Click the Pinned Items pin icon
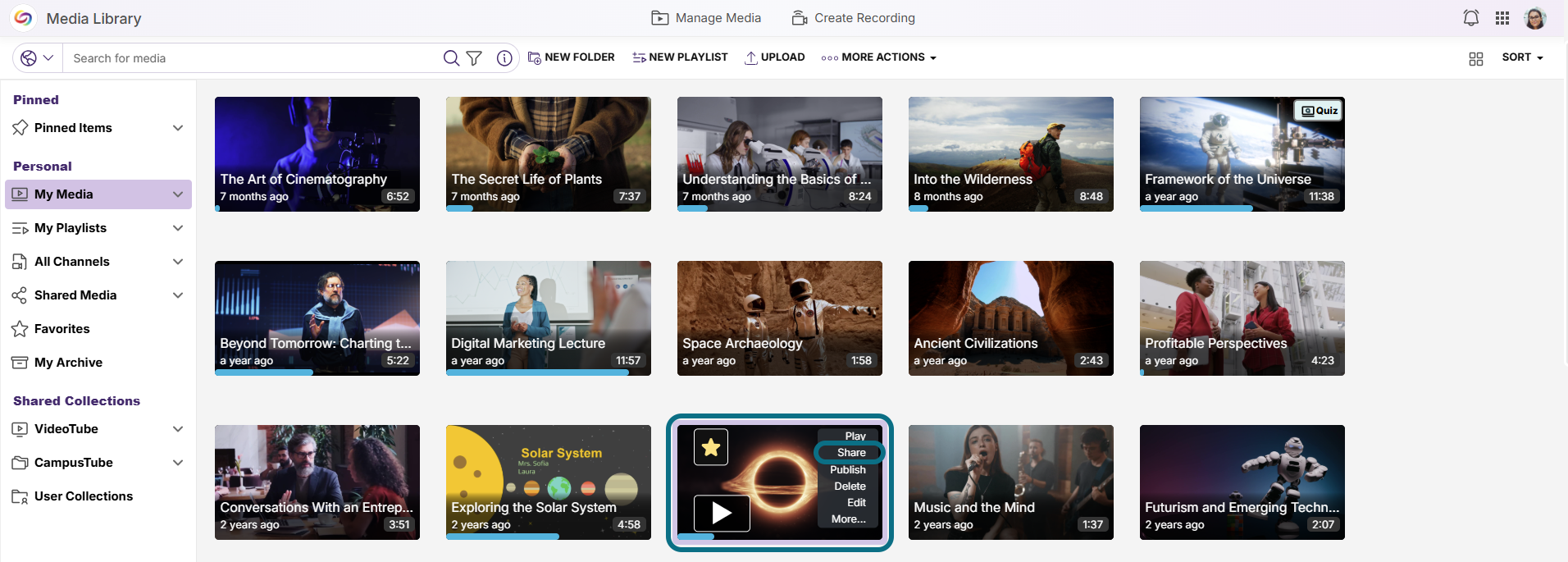The width and height of the screenshot is (1568, 562). click(21, 128)
